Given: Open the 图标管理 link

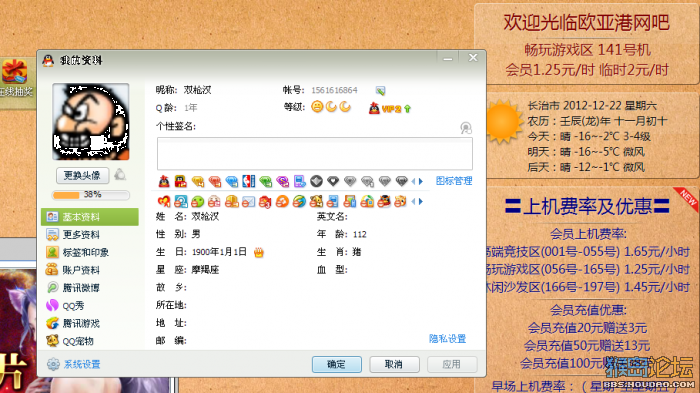Looking at the screenshot, I should click(x=454, y=181).
